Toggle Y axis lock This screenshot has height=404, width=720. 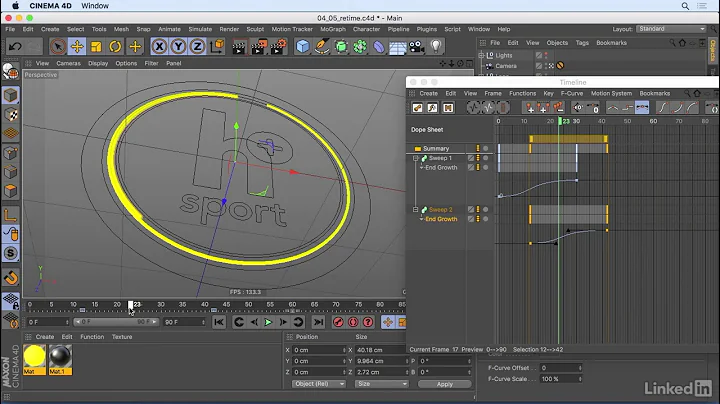[178, 46]
